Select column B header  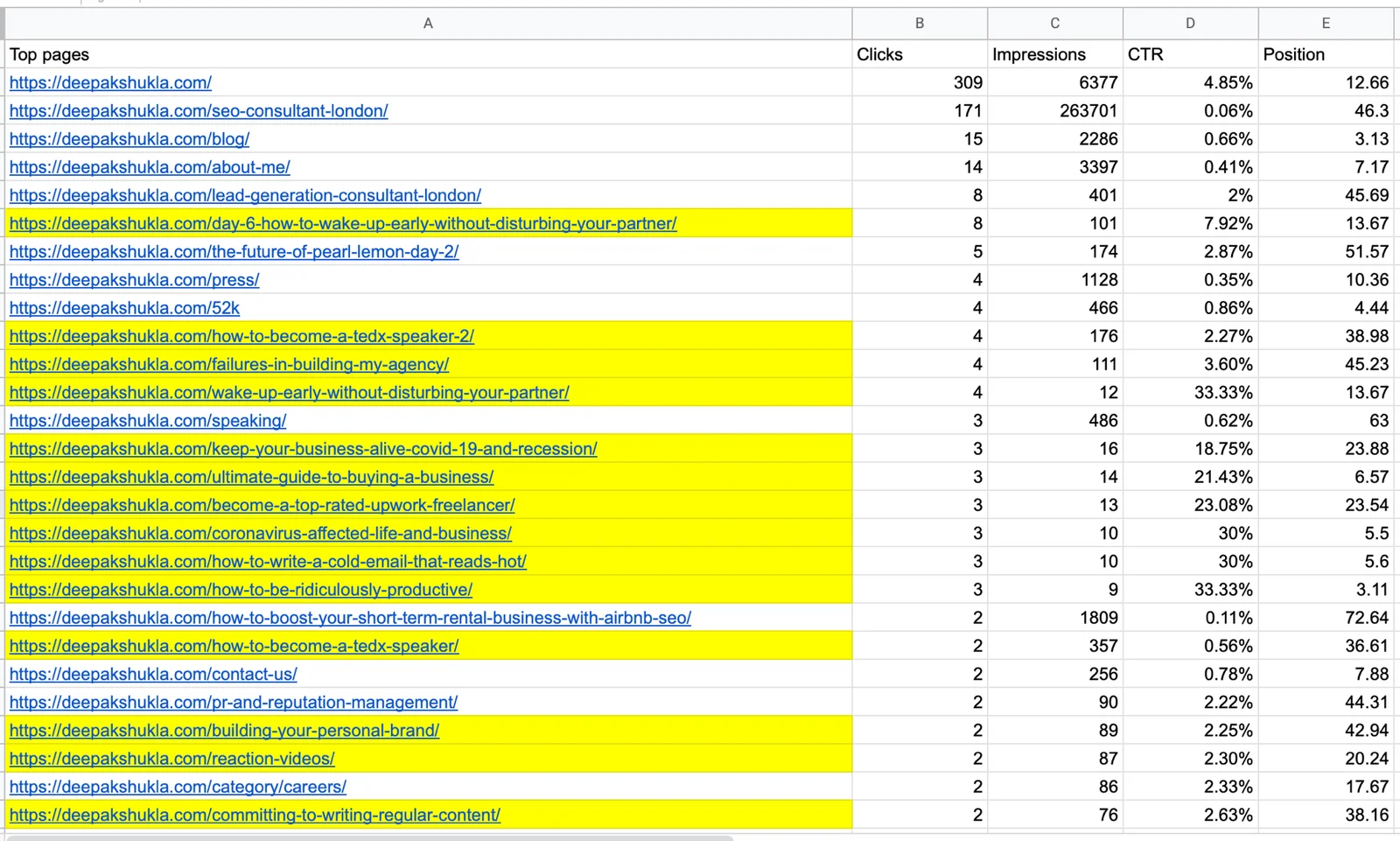[x=920, y=24]
